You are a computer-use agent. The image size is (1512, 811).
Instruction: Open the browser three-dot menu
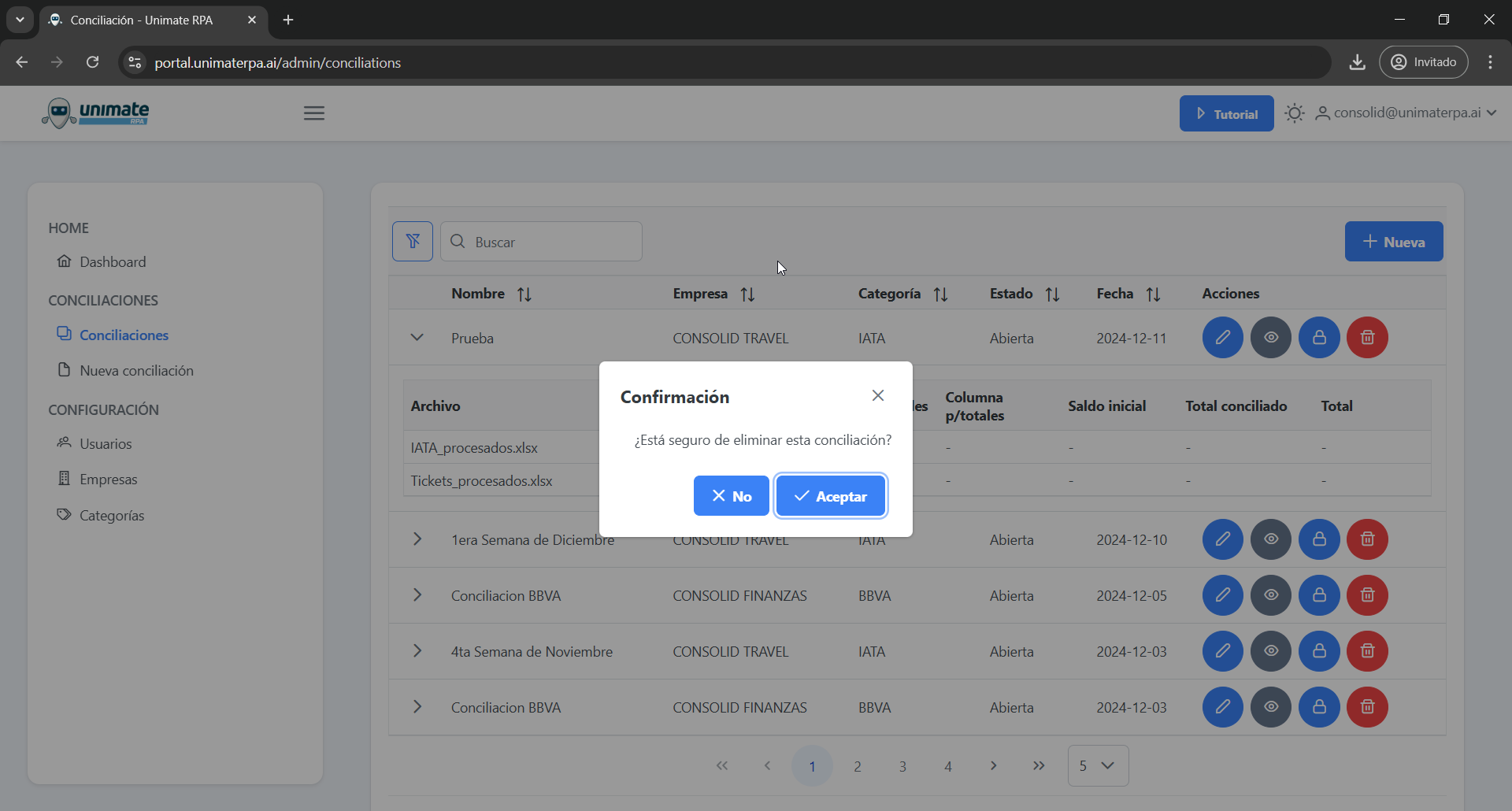1490,62
